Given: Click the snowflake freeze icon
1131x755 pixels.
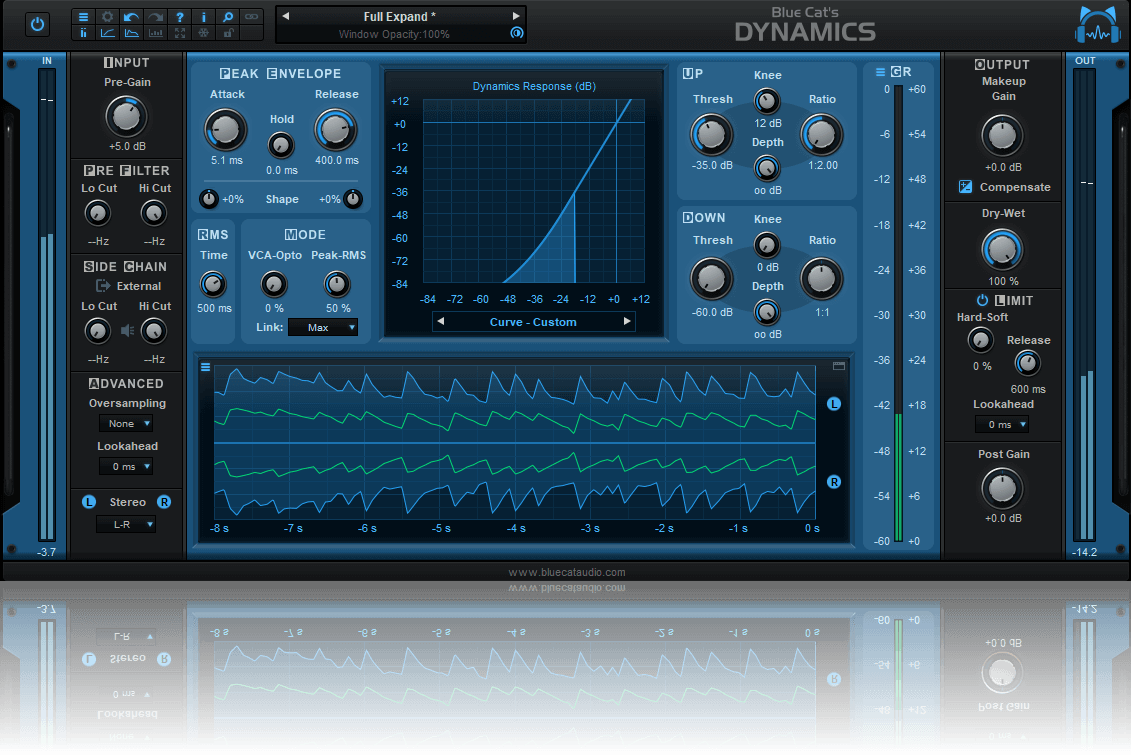Looking at the screenshot, I should click(203, 33).
